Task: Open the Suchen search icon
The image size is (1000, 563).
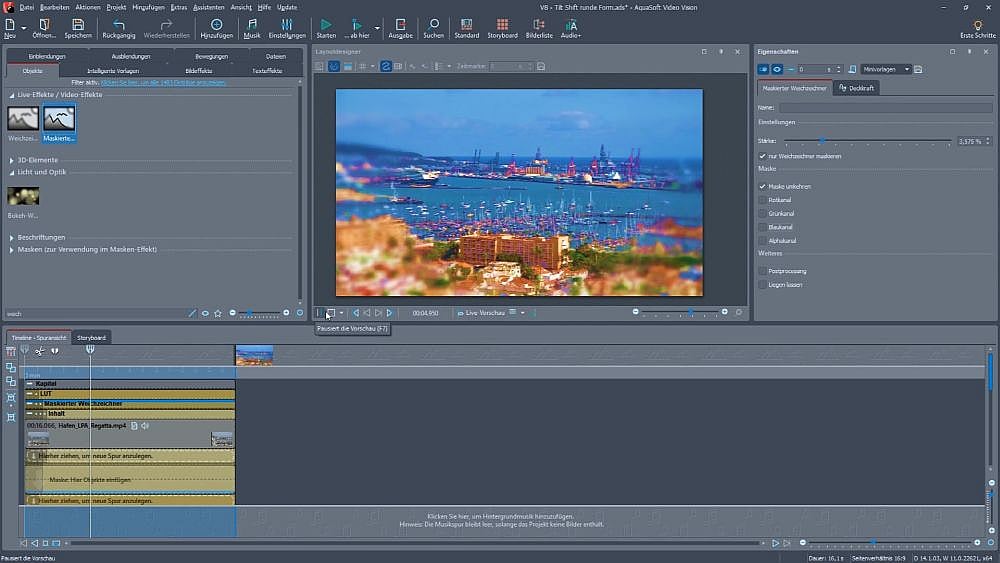Action: [433, 23]
